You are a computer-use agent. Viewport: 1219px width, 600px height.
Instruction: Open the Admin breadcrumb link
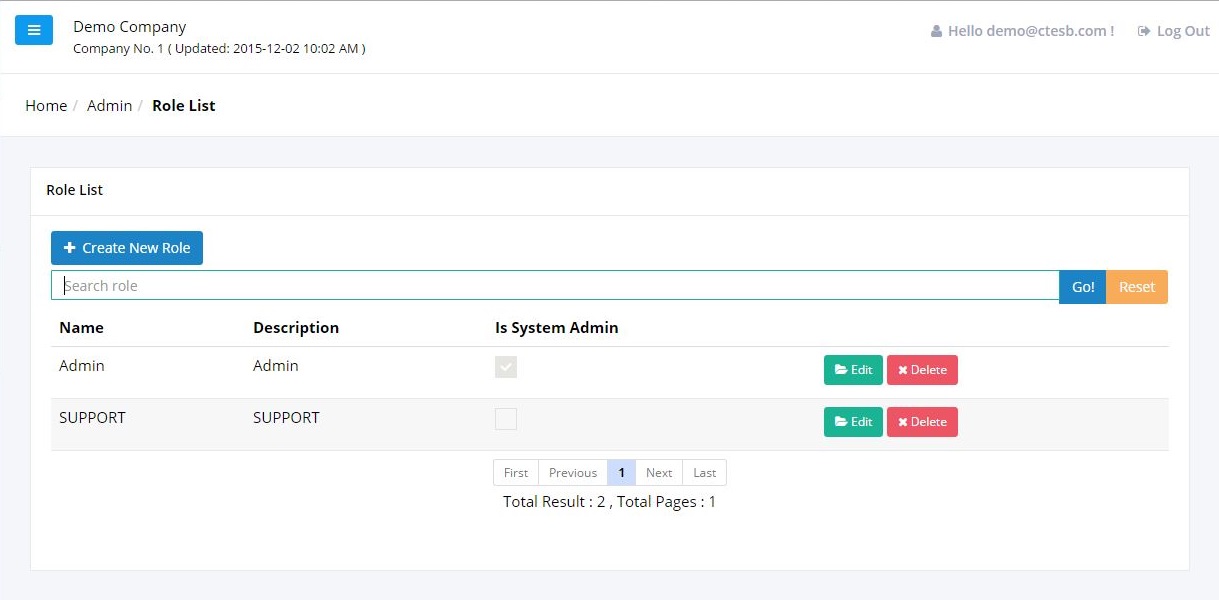coord(109,105)
